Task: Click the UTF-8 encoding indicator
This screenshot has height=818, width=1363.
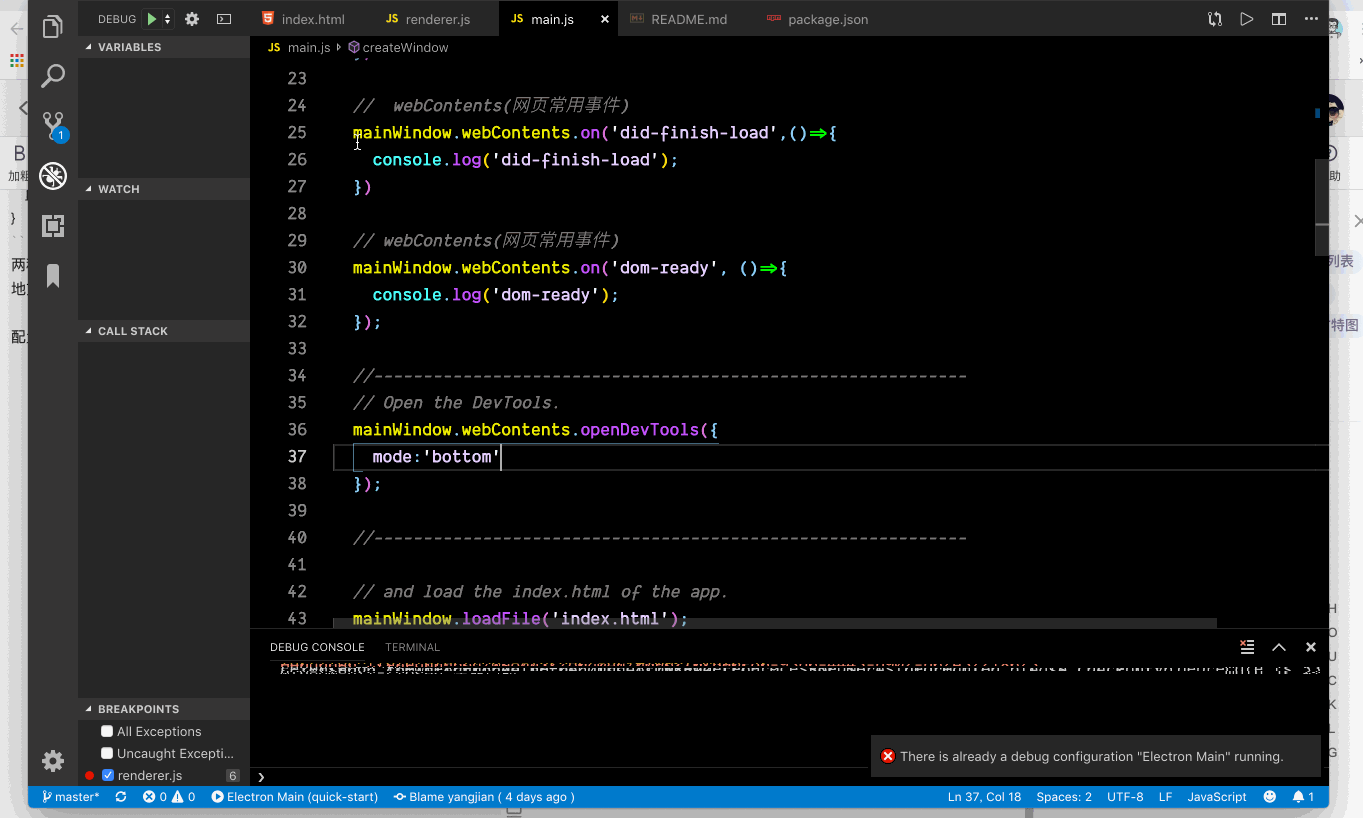Action: 1125,797
